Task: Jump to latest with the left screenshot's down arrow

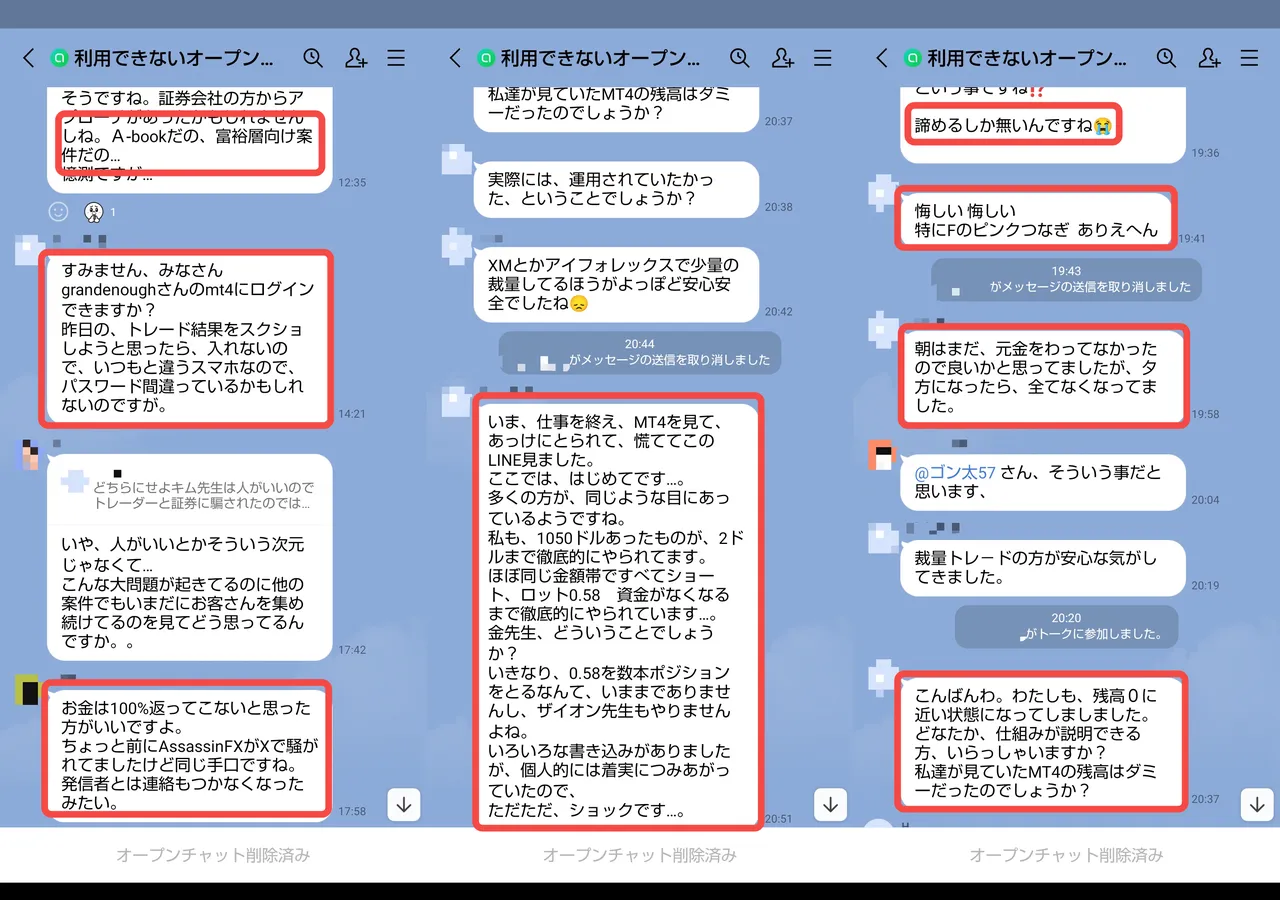Action: tap(403, 804)
